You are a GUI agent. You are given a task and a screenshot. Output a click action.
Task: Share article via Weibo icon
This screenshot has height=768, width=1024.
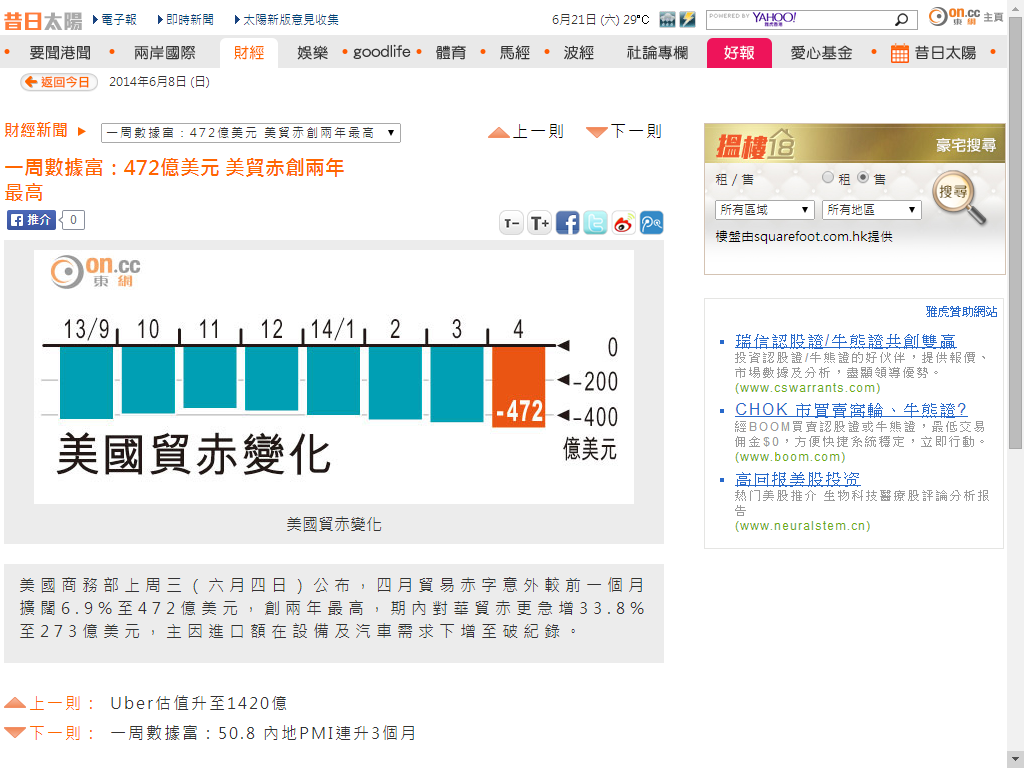tap(623, 223)
